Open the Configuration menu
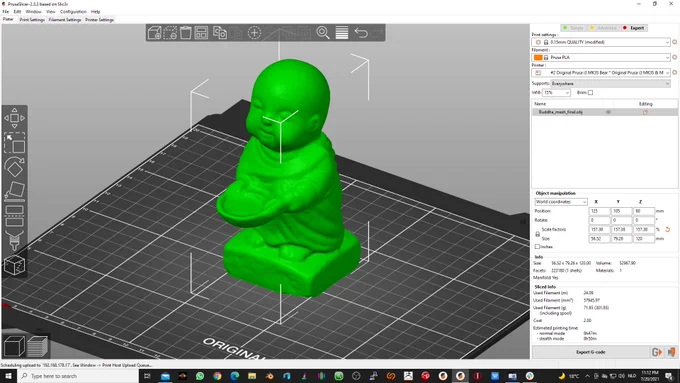The width and height of the screenshot is (680, 383). point(73,12)
